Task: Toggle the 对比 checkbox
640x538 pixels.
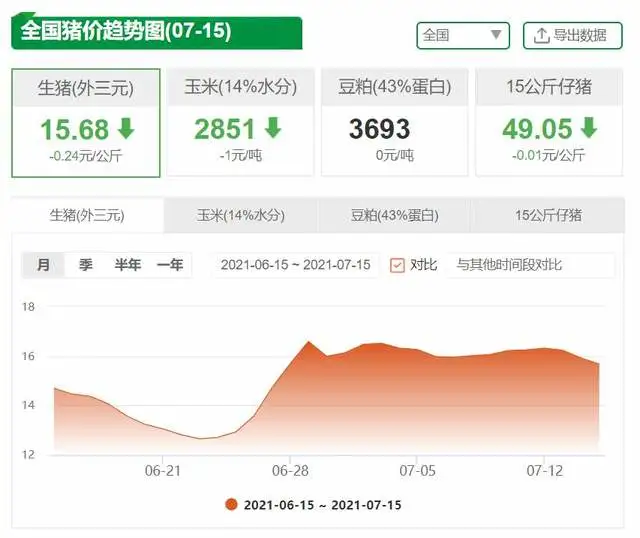Action: 397,265
